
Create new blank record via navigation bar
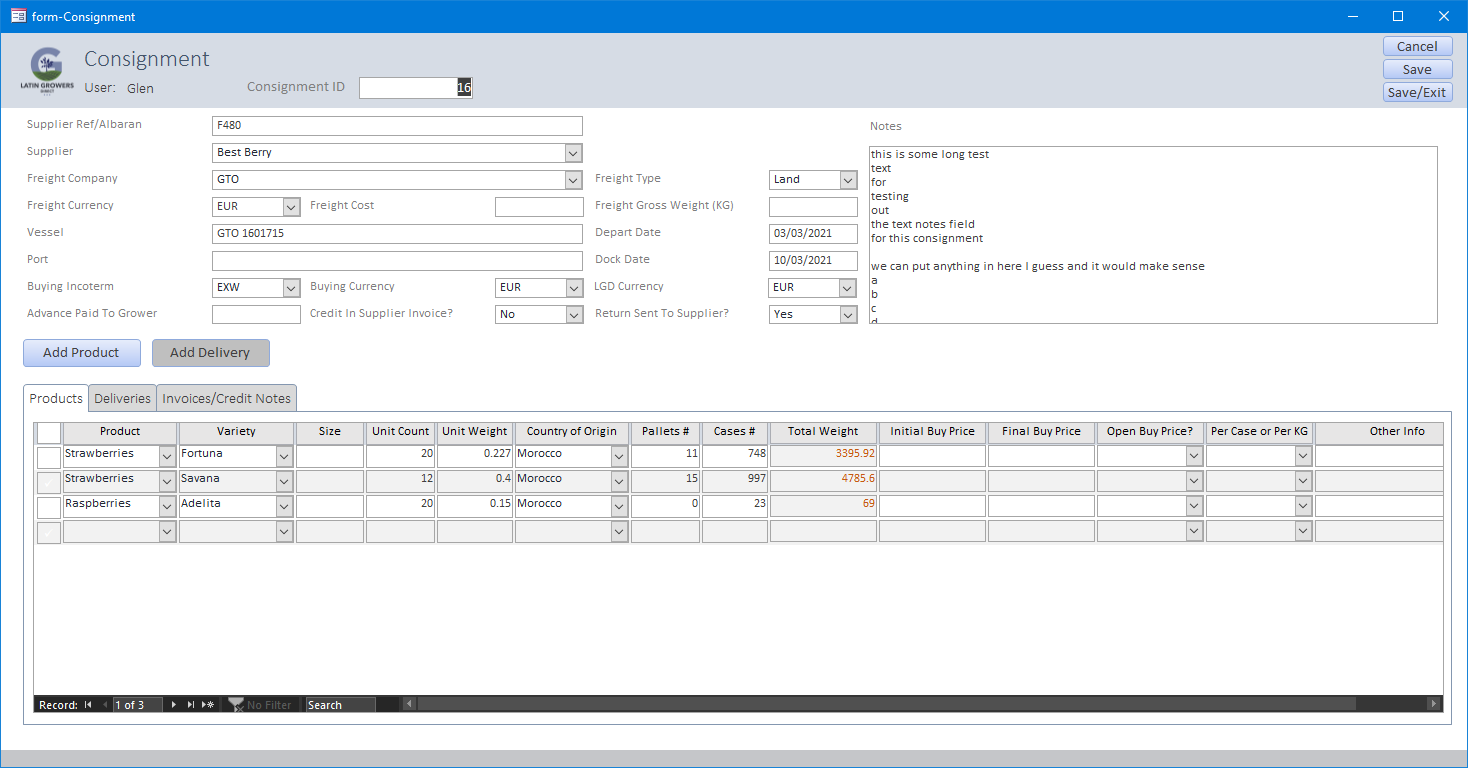click(208, 705)
